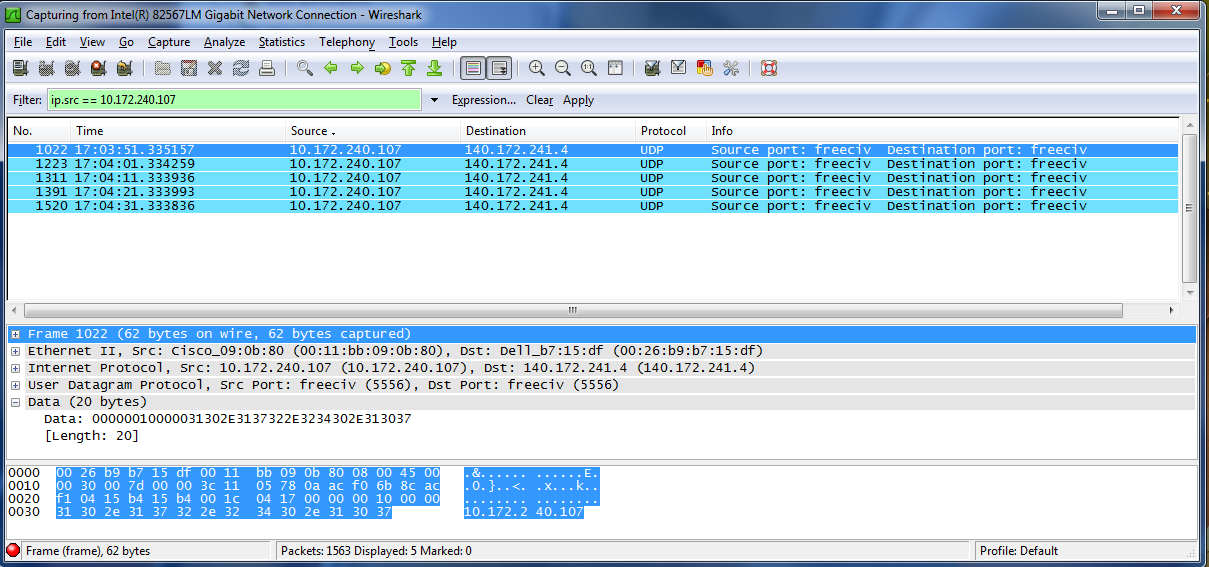This screenshot has width=1209, height=567.
Task: Edit coloring rules icon
Action: (705, 68)
